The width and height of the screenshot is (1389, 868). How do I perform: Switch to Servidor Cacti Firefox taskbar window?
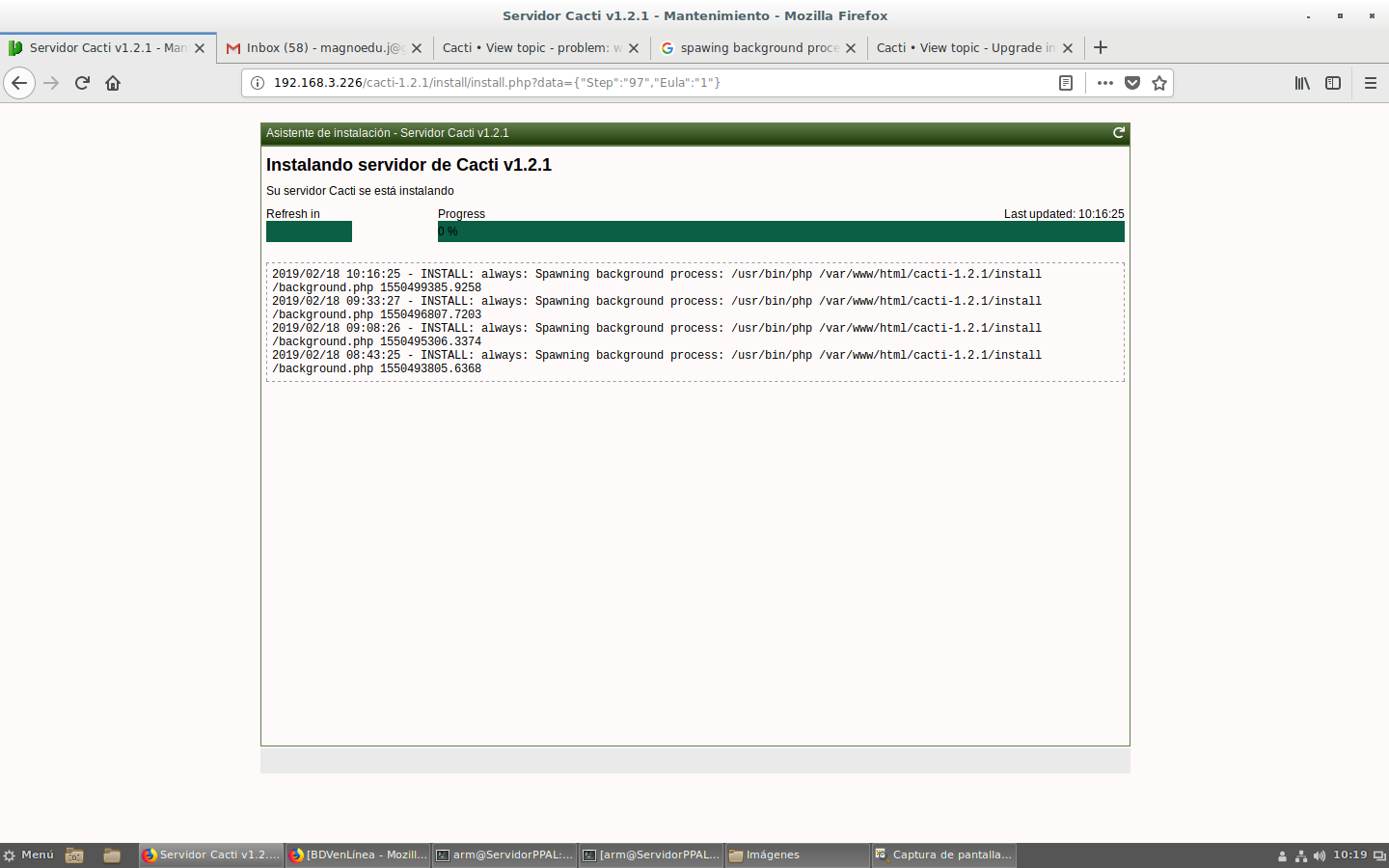tap(211, 855)
